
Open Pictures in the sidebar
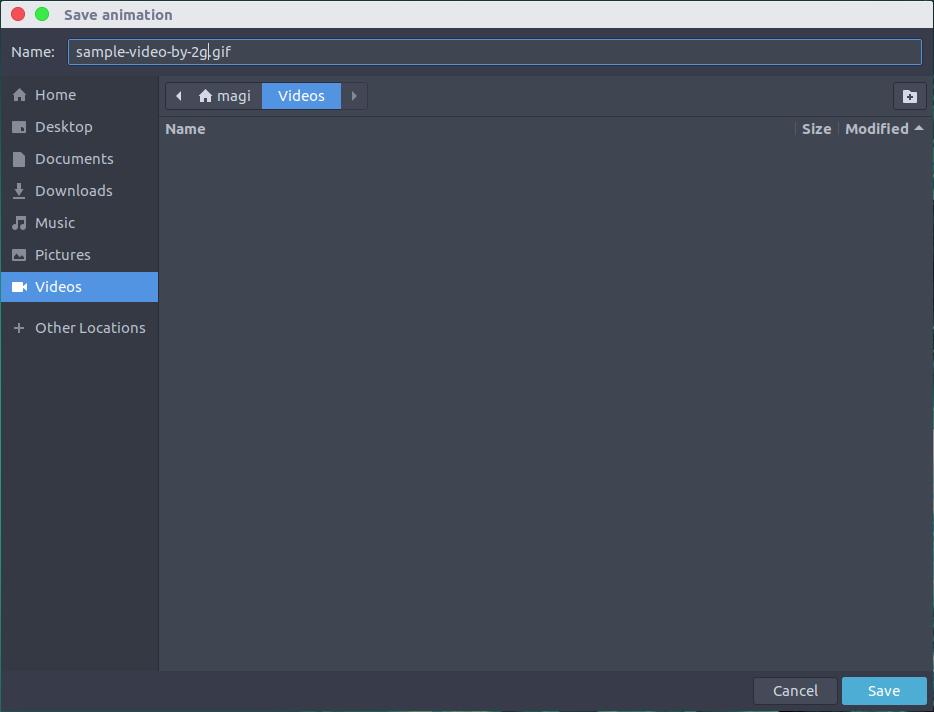pyautogui.click(x=79, y=255)
